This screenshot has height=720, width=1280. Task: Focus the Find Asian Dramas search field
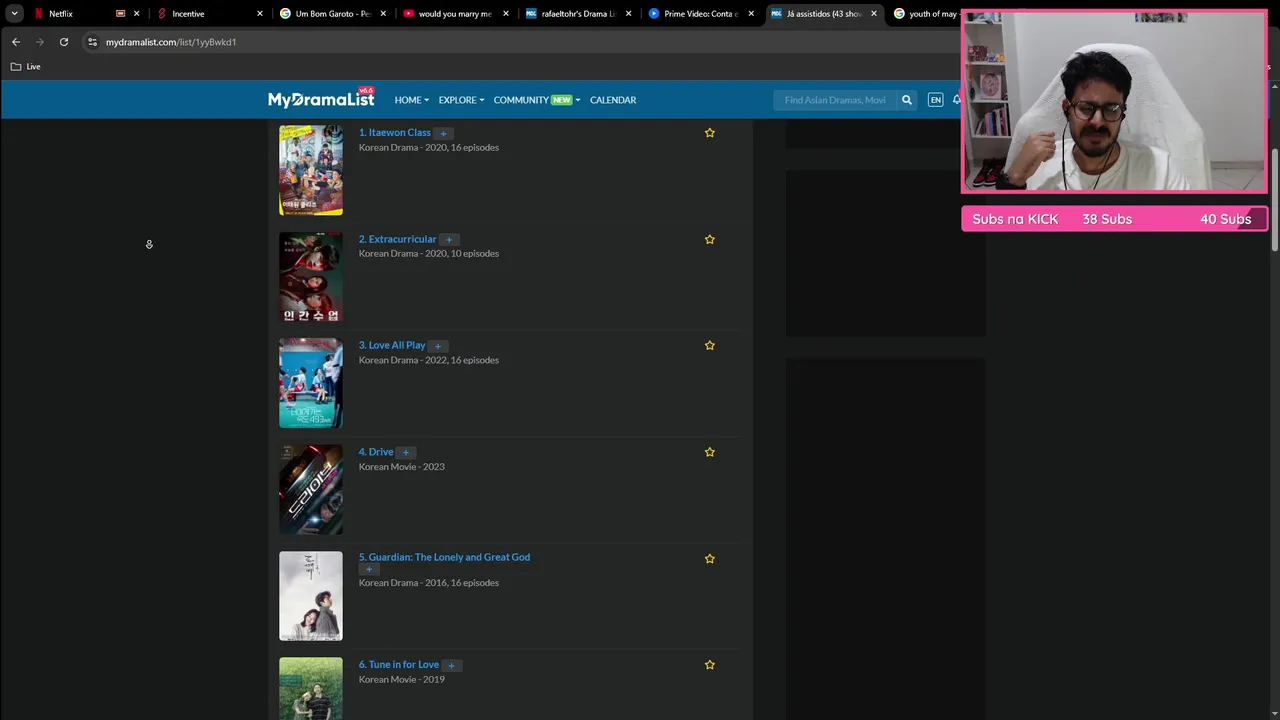point(835,100)
